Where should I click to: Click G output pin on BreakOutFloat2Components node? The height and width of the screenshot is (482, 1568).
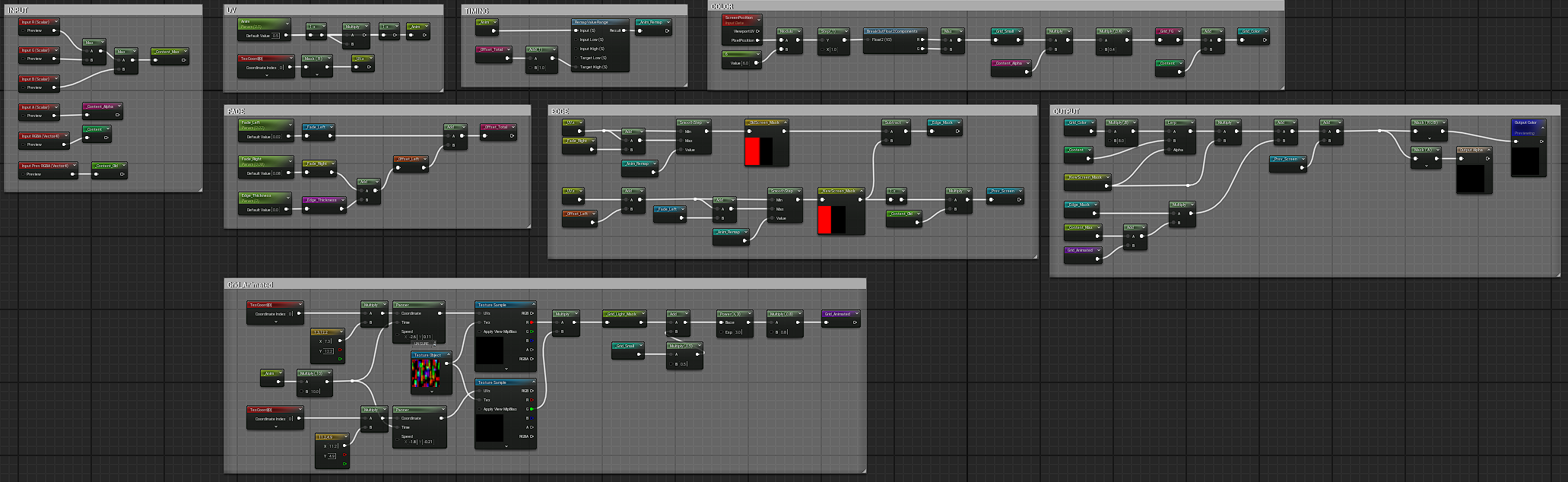[x=924, y=49]
